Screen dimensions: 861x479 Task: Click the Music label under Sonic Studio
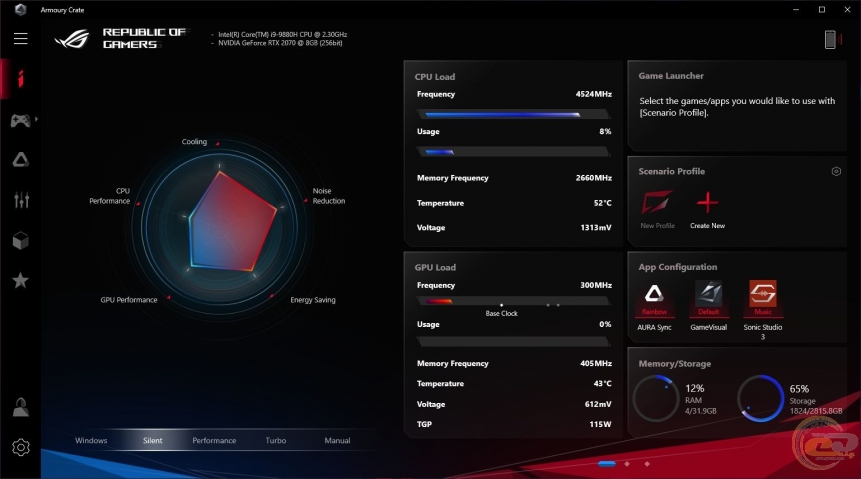coord(763,312)
